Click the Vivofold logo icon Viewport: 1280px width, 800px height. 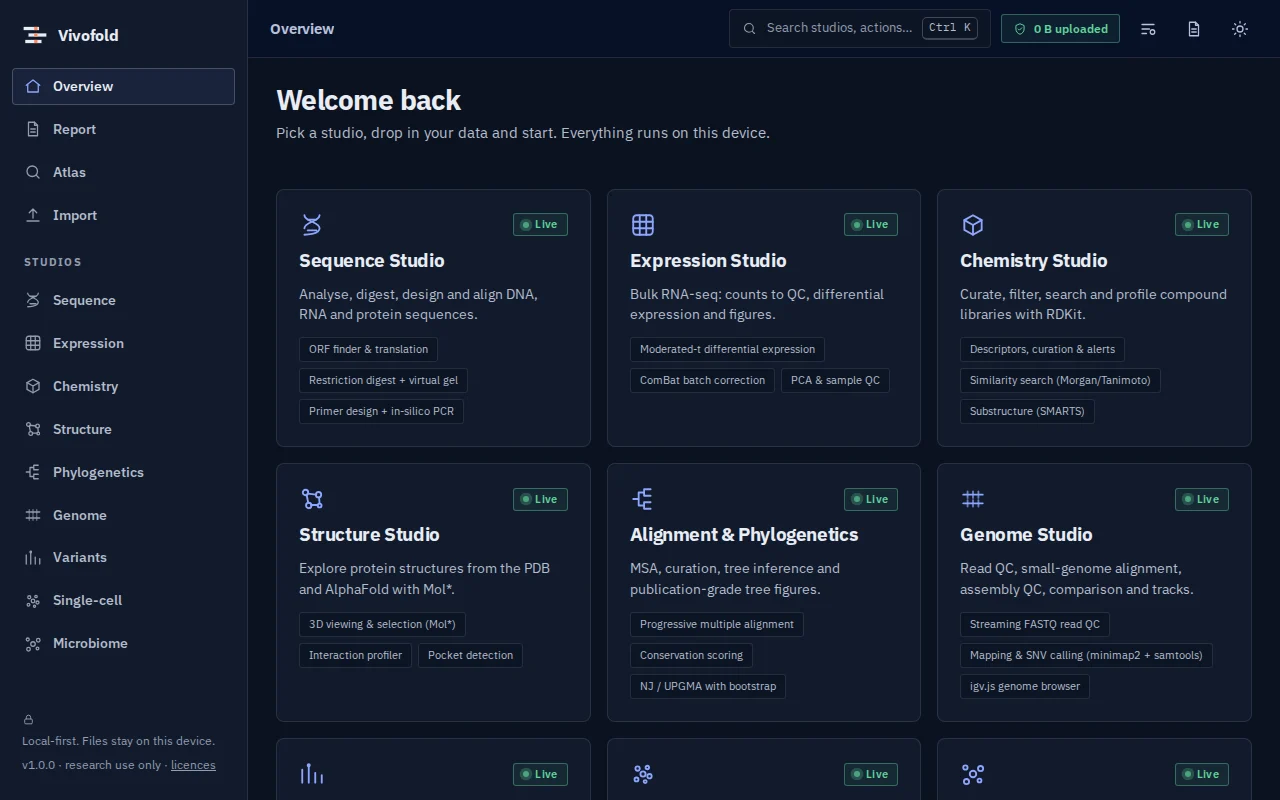35,35
